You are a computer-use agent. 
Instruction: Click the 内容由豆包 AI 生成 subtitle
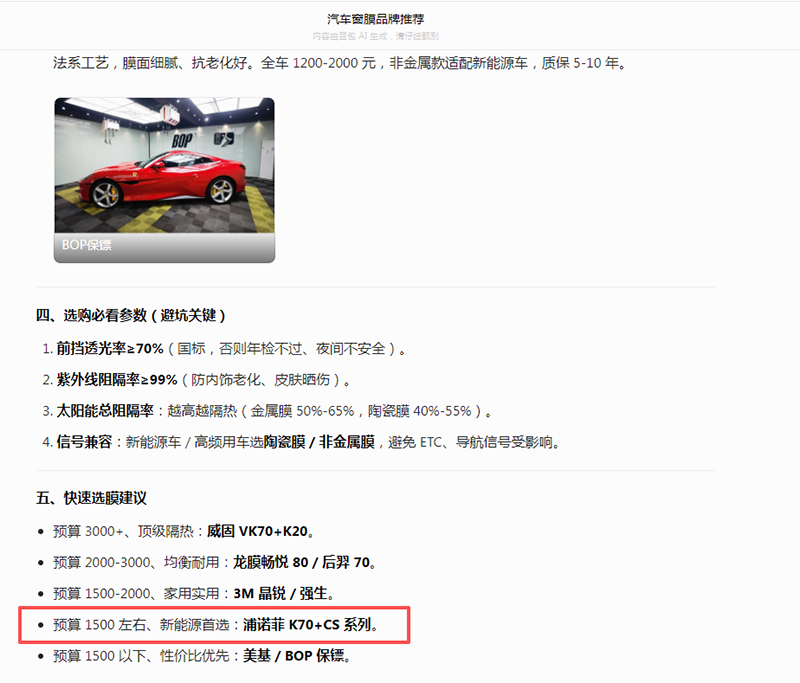tap(376, 36)
